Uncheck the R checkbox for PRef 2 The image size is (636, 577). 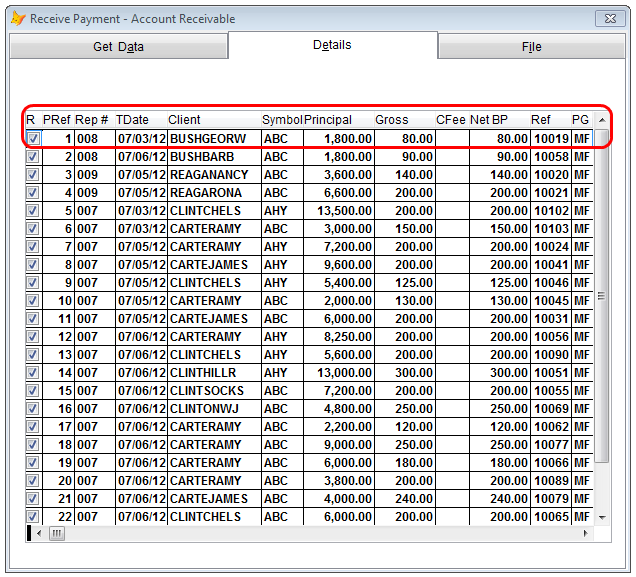point(33,157)
